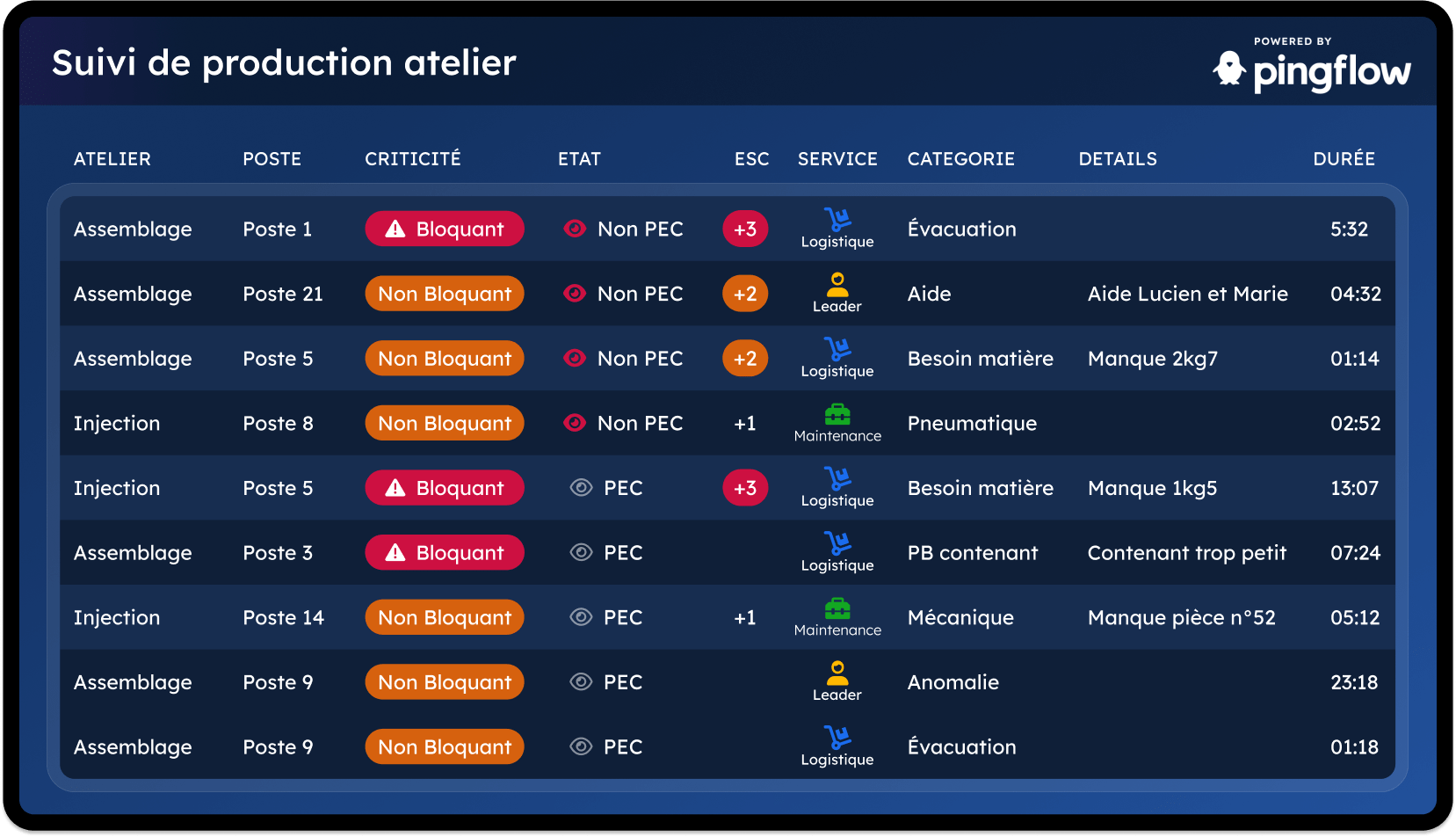
Task: Click the Maintenance toolbox icon for Poste 8
Action: pos(837,413)
